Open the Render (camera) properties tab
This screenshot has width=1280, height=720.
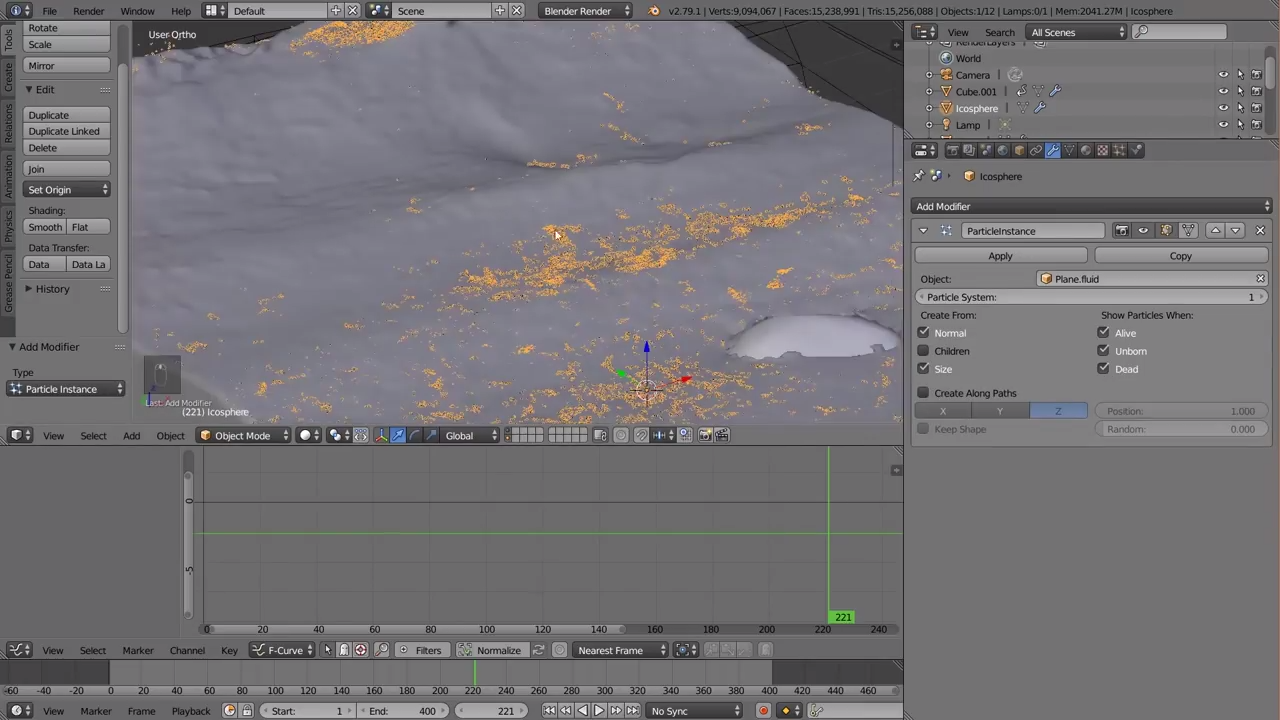coord(952,150)
